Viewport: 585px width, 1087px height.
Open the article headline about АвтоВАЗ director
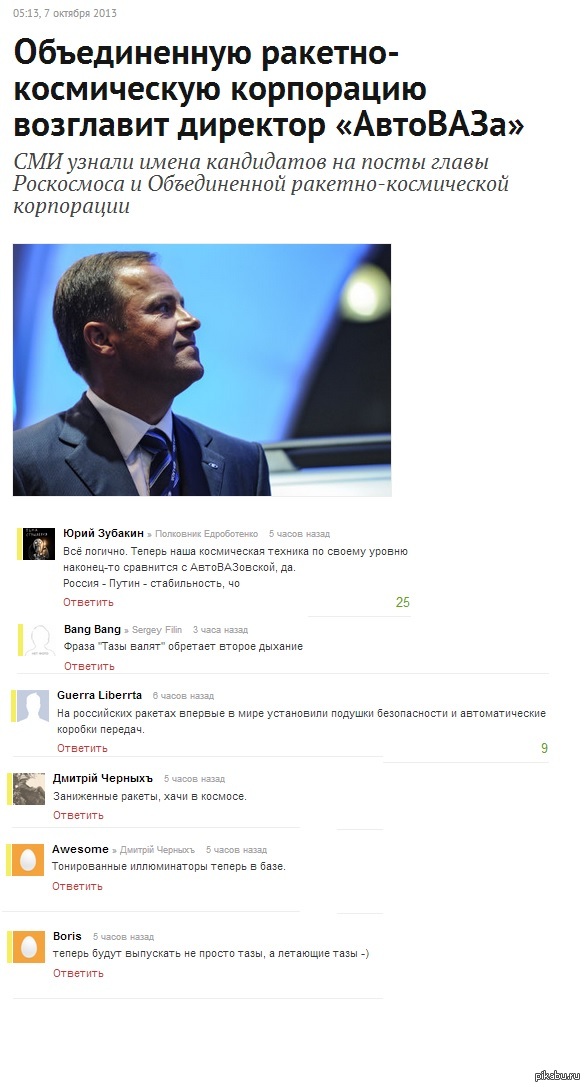(269, 89)
